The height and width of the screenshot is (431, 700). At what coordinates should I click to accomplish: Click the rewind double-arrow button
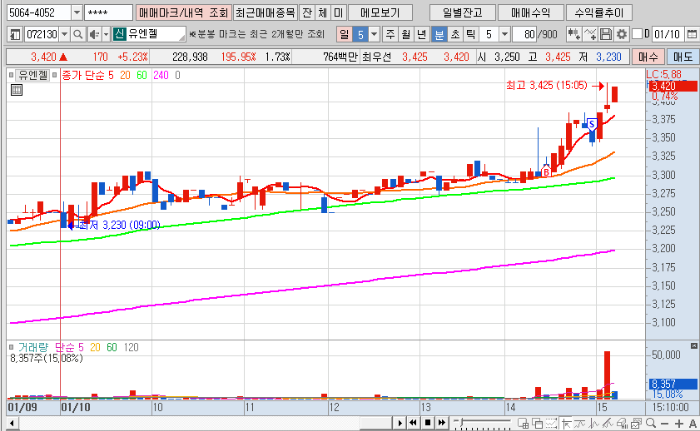pos(413,423)
